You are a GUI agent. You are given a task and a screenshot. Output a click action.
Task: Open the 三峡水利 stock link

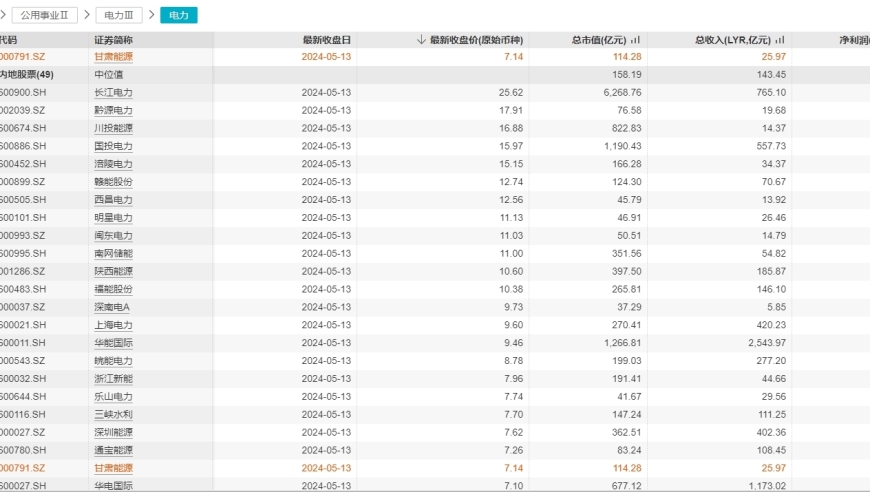(x=113, y=414)
